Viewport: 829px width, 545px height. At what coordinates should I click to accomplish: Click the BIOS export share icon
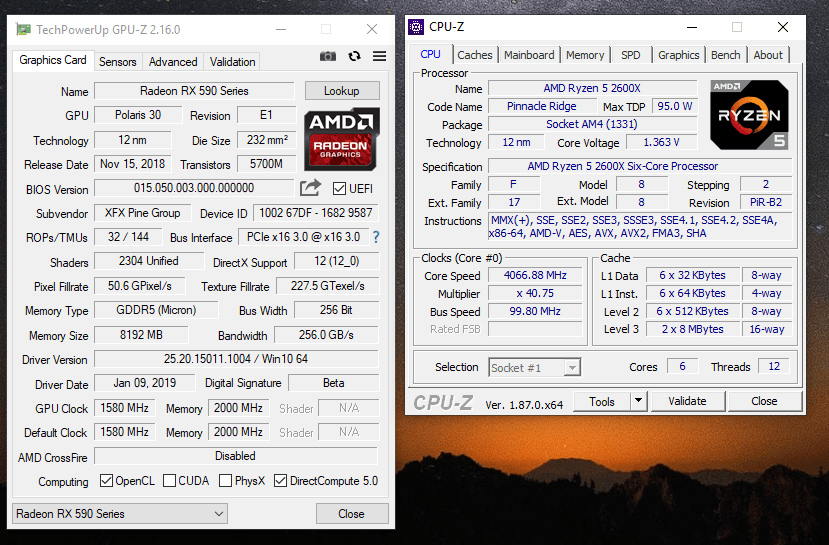click(x=310, y=188)
